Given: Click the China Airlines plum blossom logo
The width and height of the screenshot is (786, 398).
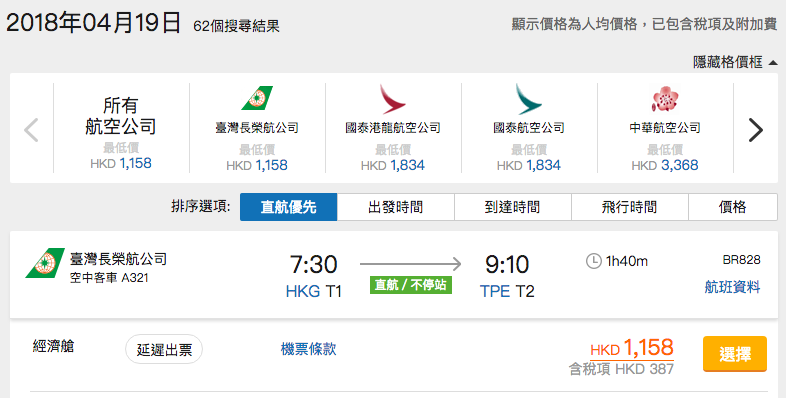Looking at the screenshot, I should 665,99.
